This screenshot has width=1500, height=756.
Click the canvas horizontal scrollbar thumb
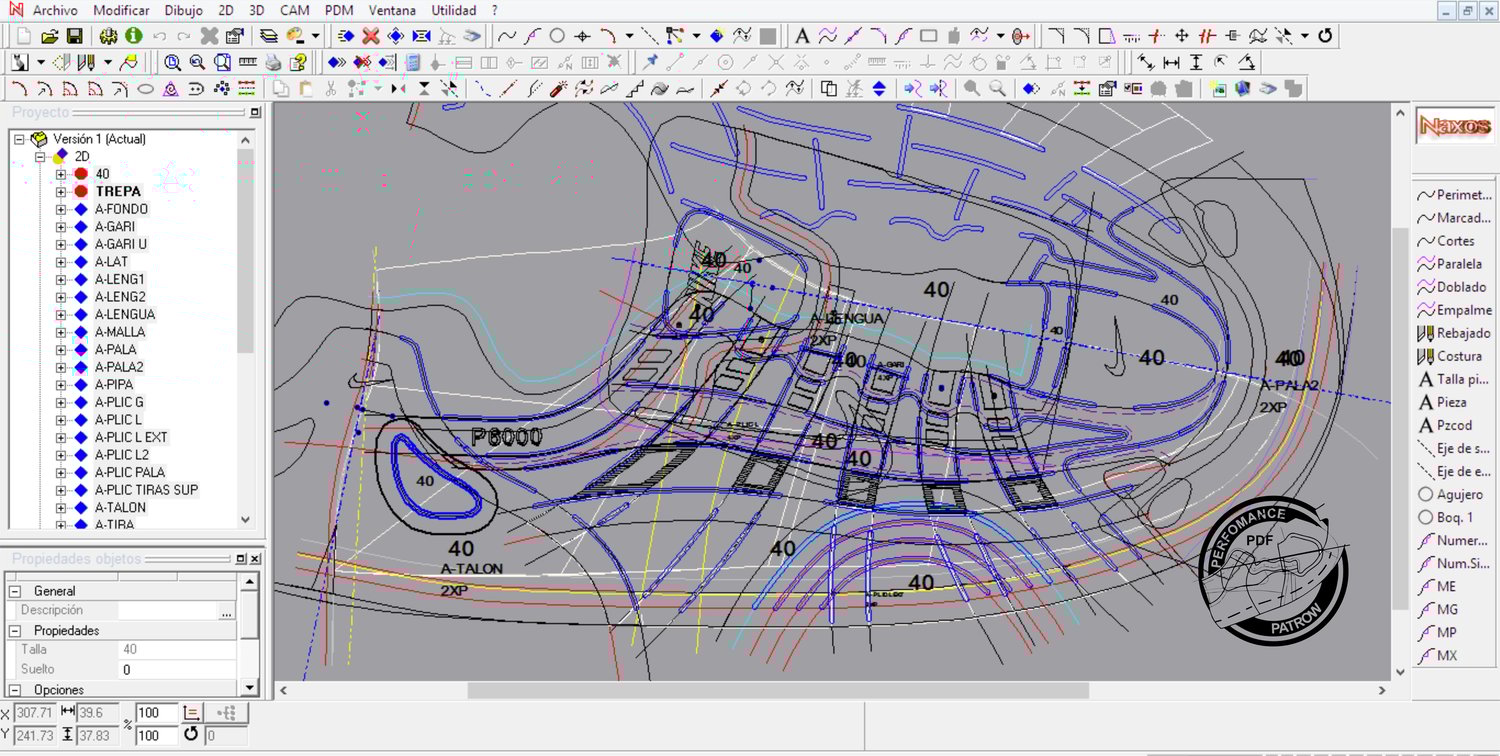[777, 690]
